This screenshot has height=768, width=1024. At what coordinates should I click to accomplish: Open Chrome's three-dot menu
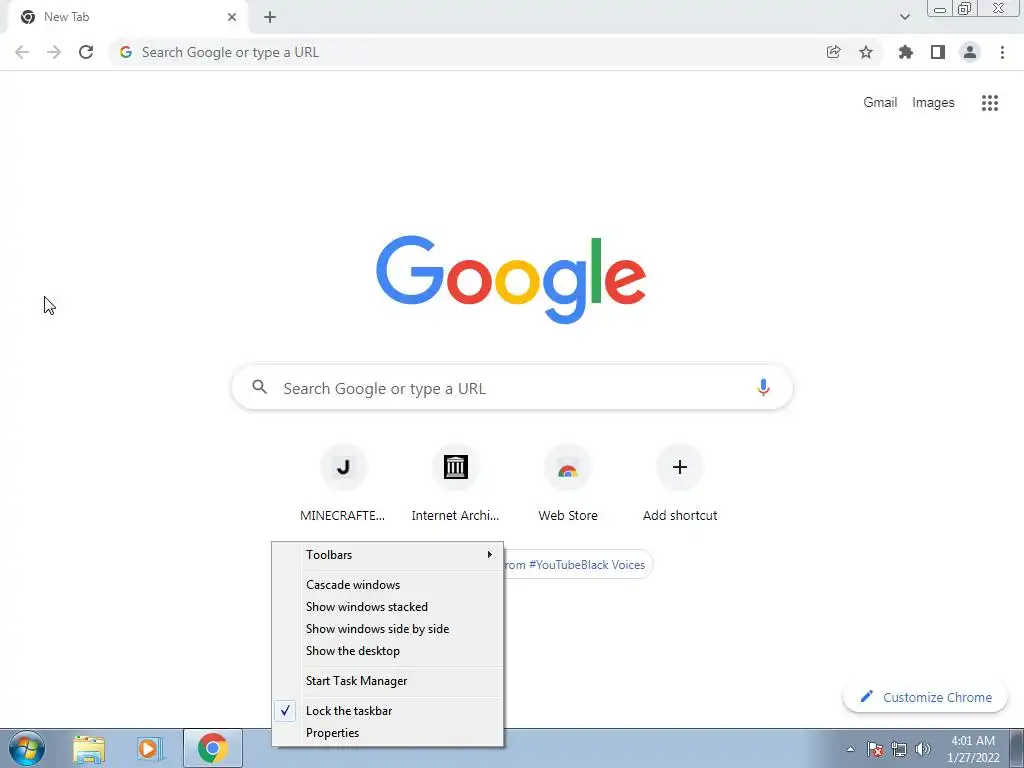click(1002, 52)
